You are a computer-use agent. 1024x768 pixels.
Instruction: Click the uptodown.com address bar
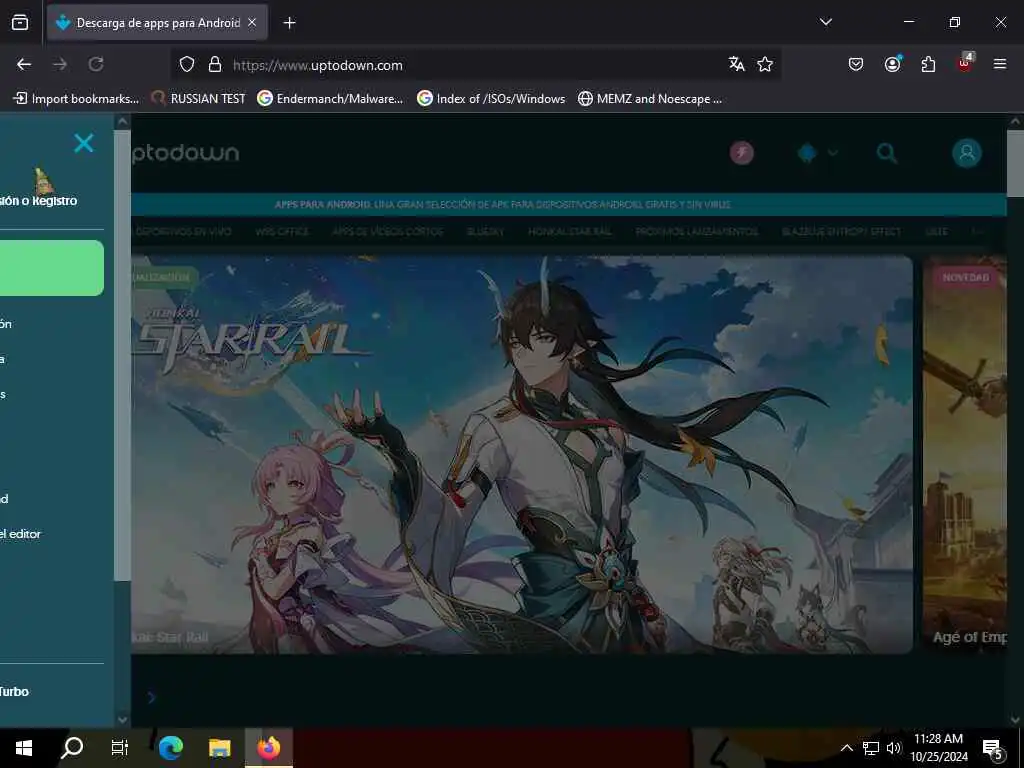[477, 65]
